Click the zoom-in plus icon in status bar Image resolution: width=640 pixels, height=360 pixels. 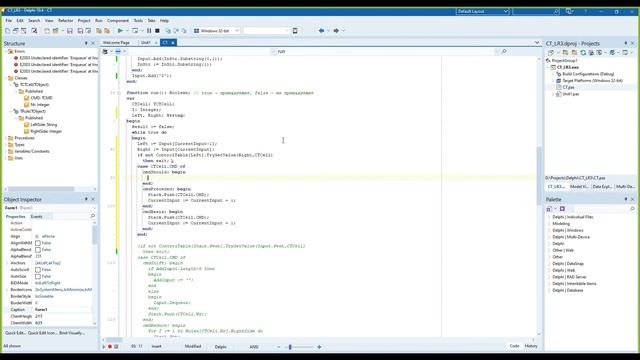(x=319, y=347)
